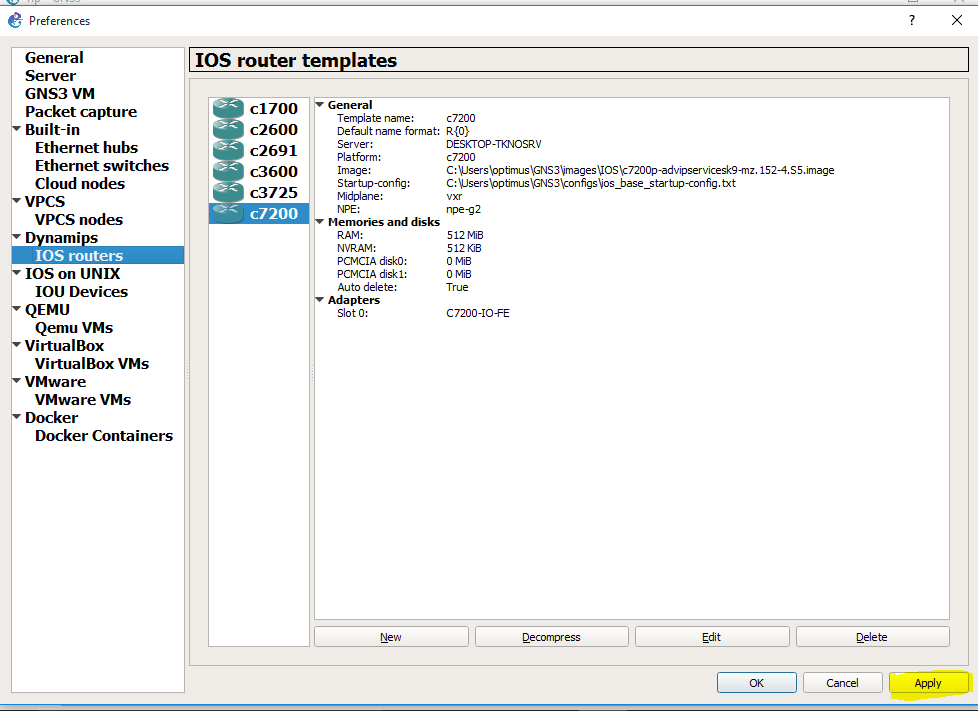This screenshot has width=978, height=711.
Task: Click the GNS3 icon in title bar
Action: point(15,21)
